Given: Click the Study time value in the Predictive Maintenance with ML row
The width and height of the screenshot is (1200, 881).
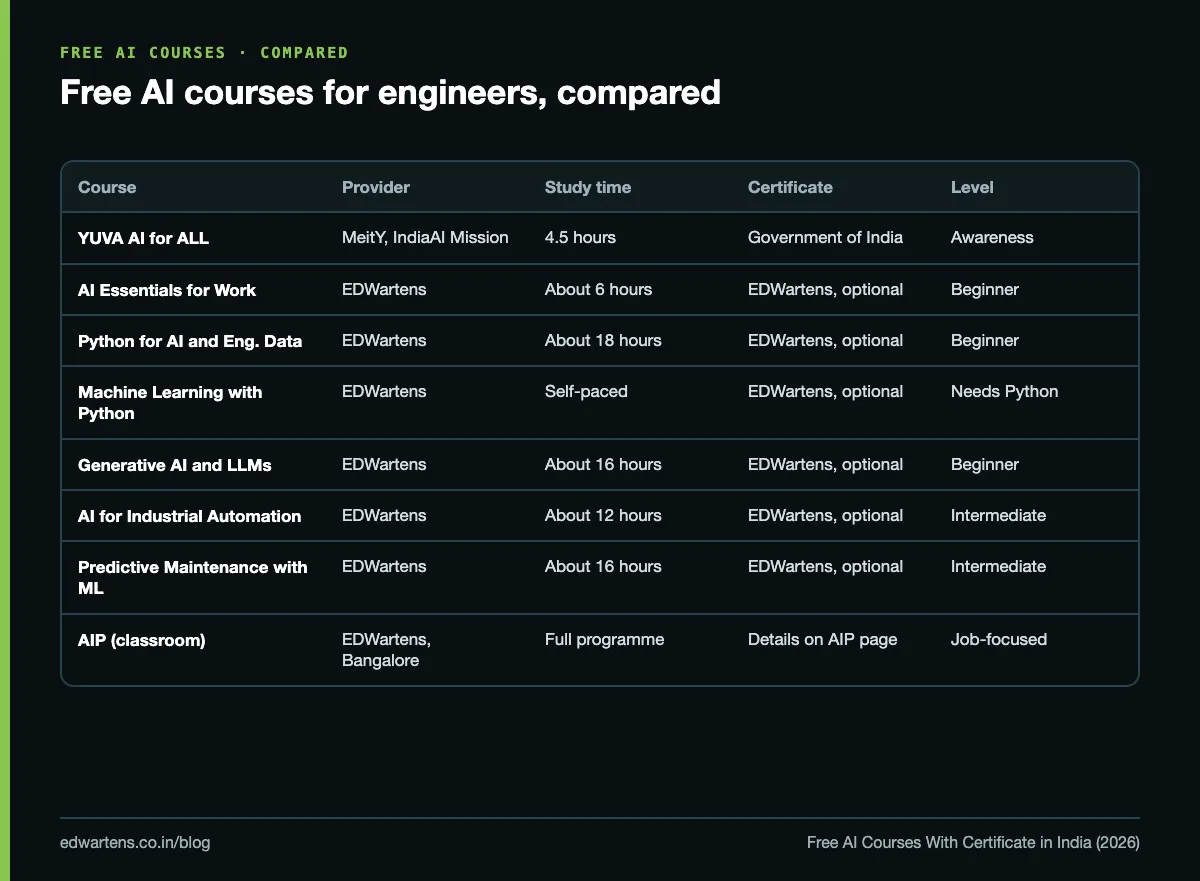Looking at the screenshot, I should tap(603, 566).
